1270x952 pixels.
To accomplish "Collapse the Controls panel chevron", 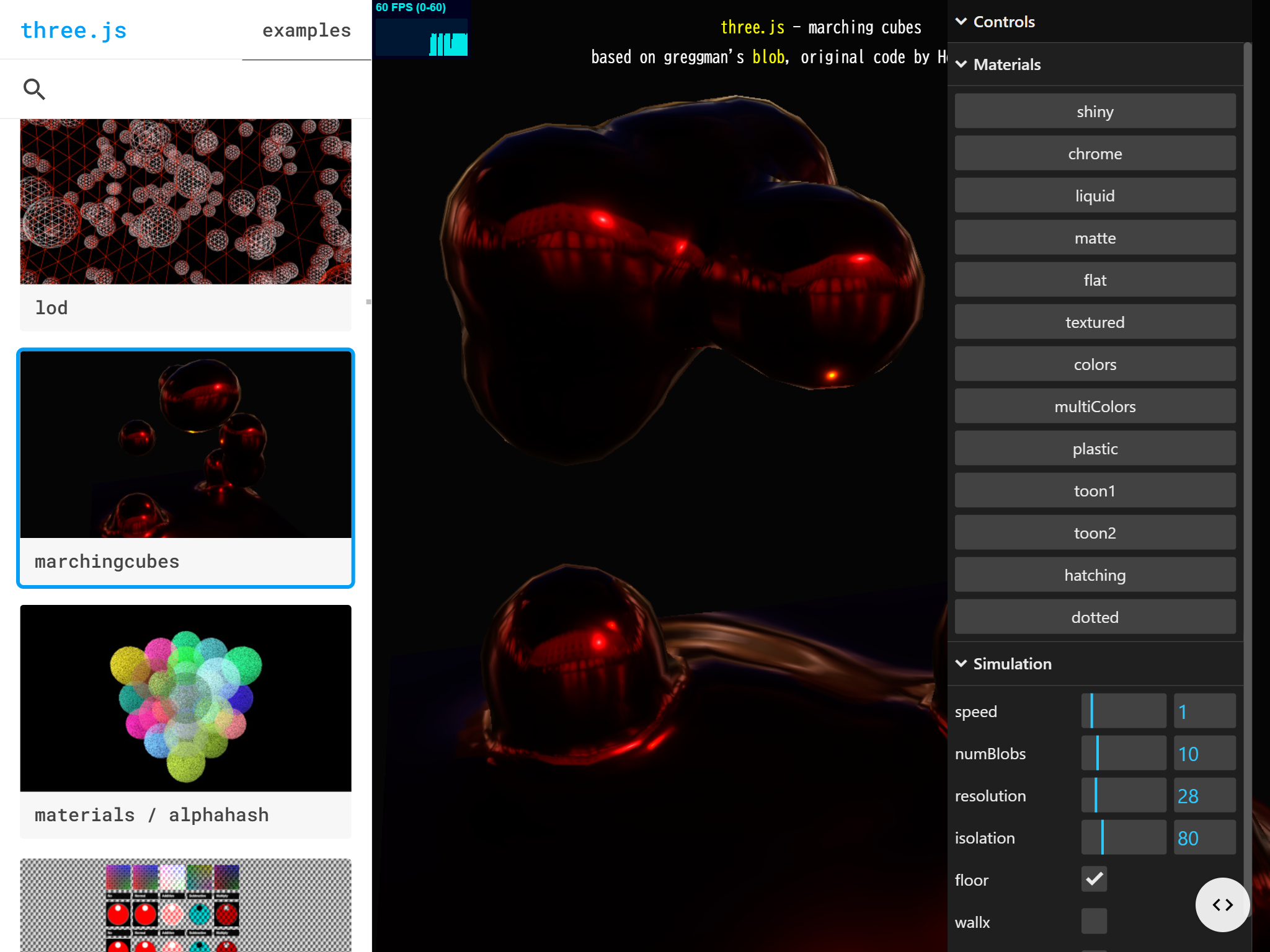I will tap(961, 22).
